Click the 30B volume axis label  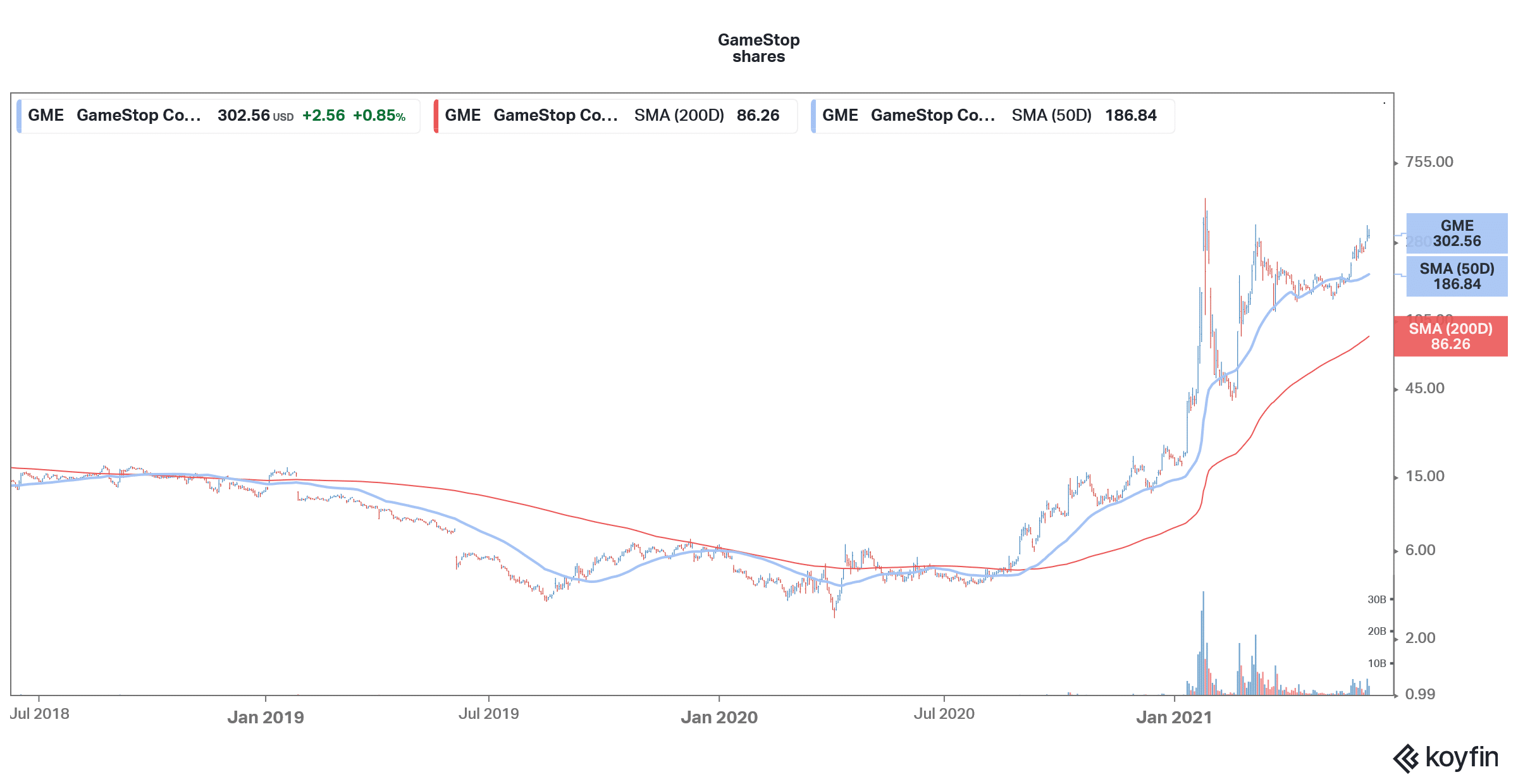coord(1377,599)
